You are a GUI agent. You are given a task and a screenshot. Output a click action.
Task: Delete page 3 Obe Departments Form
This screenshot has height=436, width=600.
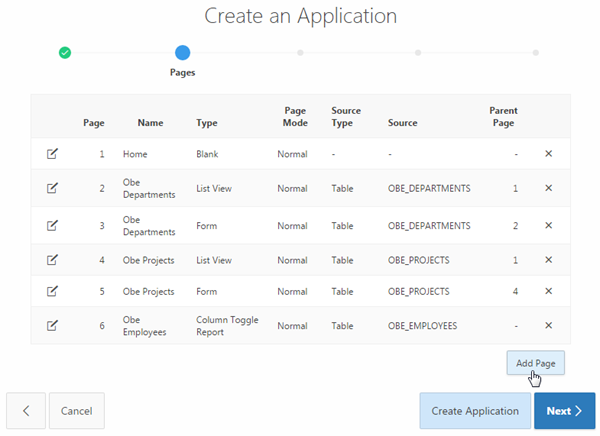pos(548,225)
